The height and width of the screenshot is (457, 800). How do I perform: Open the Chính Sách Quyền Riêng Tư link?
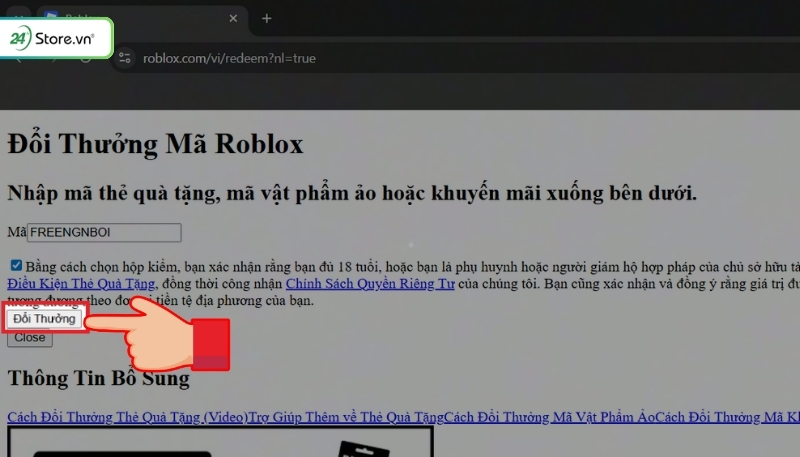point(370,284)
